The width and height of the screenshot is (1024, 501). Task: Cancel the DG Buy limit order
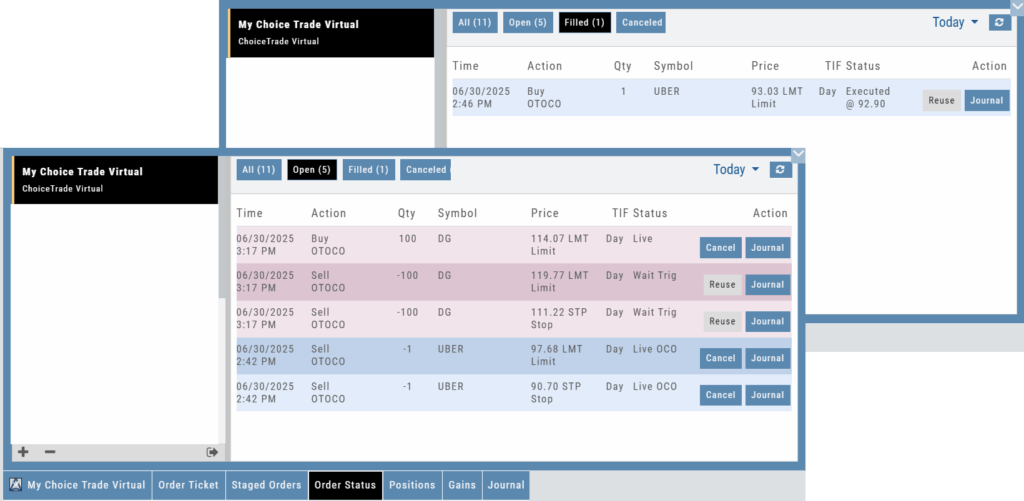pyautogui.click(x=720, y=248)
